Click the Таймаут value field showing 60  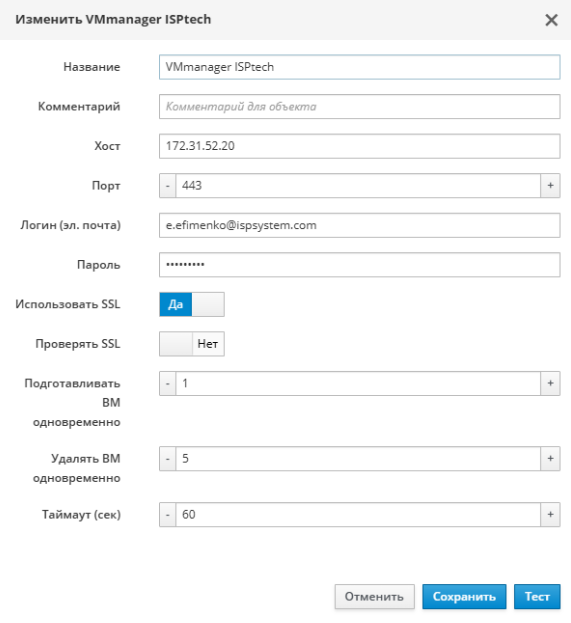tap(358, 515)
